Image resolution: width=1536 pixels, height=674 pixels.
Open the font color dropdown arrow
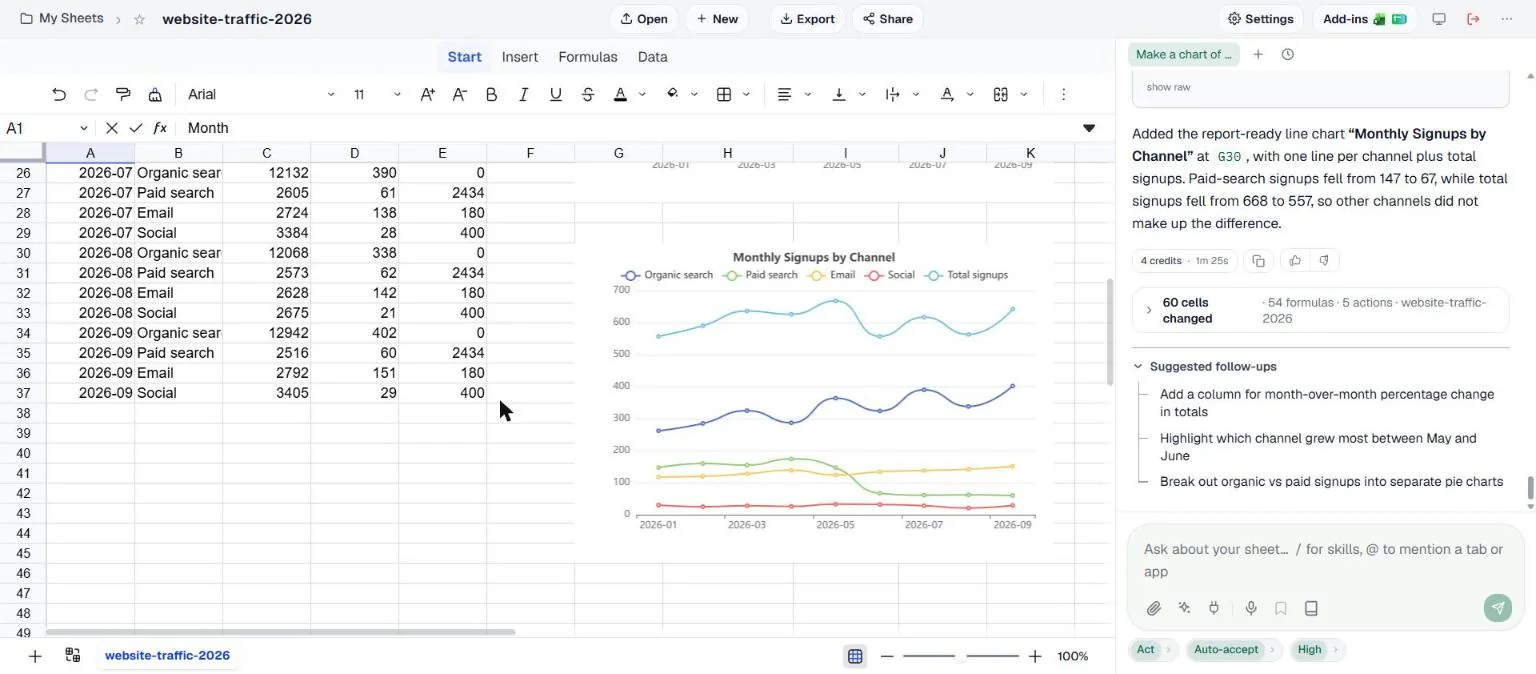[x=642, y=95]
